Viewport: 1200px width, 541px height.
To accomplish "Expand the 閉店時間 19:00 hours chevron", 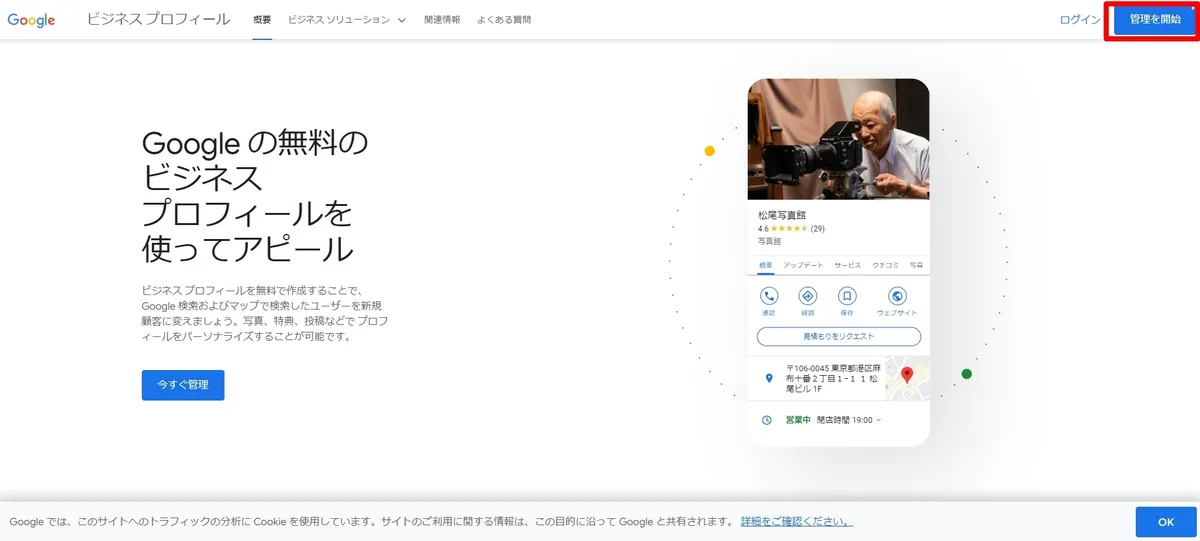I will [x=879, y=420].
